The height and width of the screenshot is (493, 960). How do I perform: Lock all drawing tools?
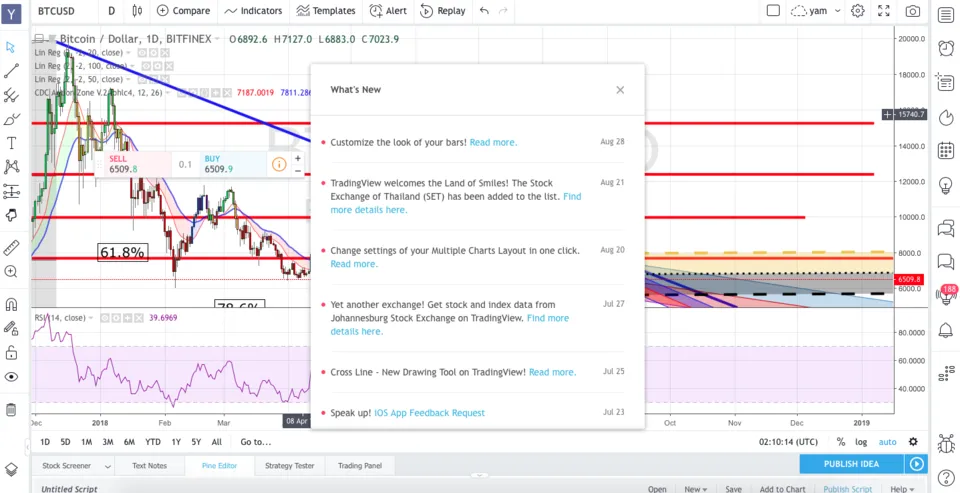(x=11, y=353)
